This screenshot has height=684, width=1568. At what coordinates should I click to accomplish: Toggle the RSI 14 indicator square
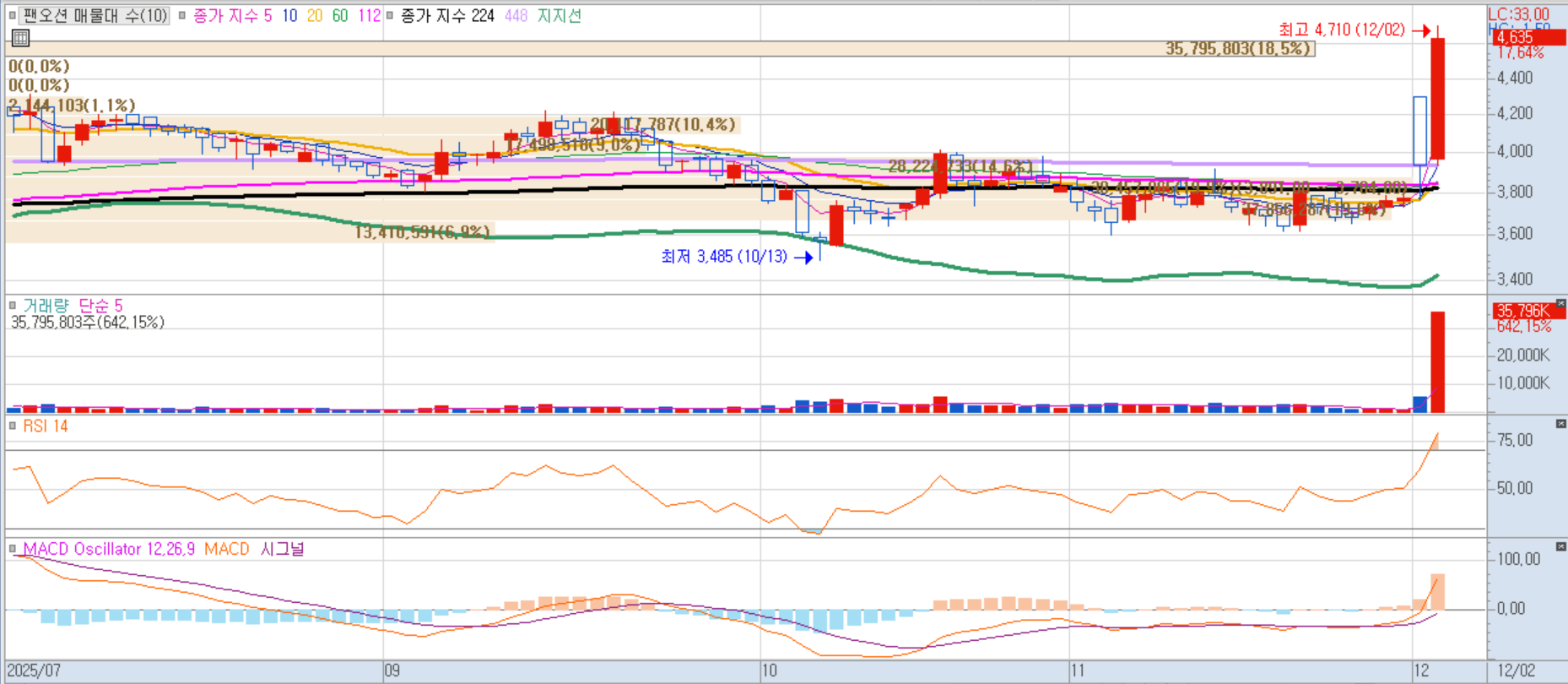tap(12, 426)
